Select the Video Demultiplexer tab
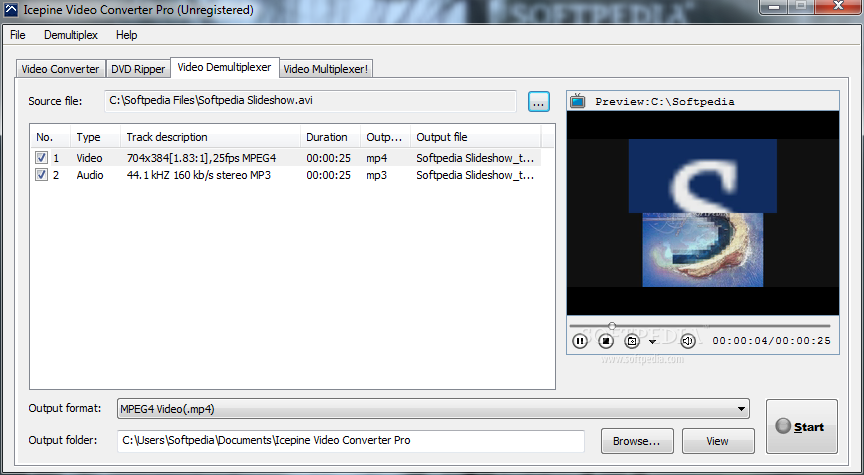Image resolution: width=864 pixels, height=475 pixels. click(224, 67)
